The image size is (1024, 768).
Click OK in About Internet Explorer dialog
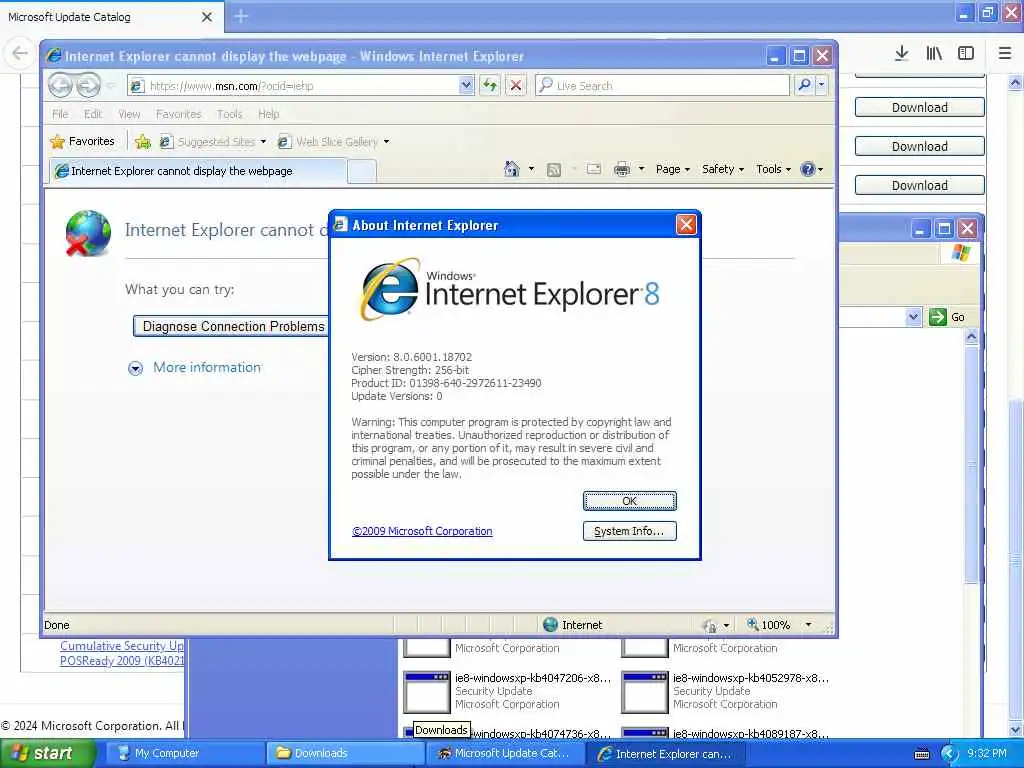[x=629, y=501]
